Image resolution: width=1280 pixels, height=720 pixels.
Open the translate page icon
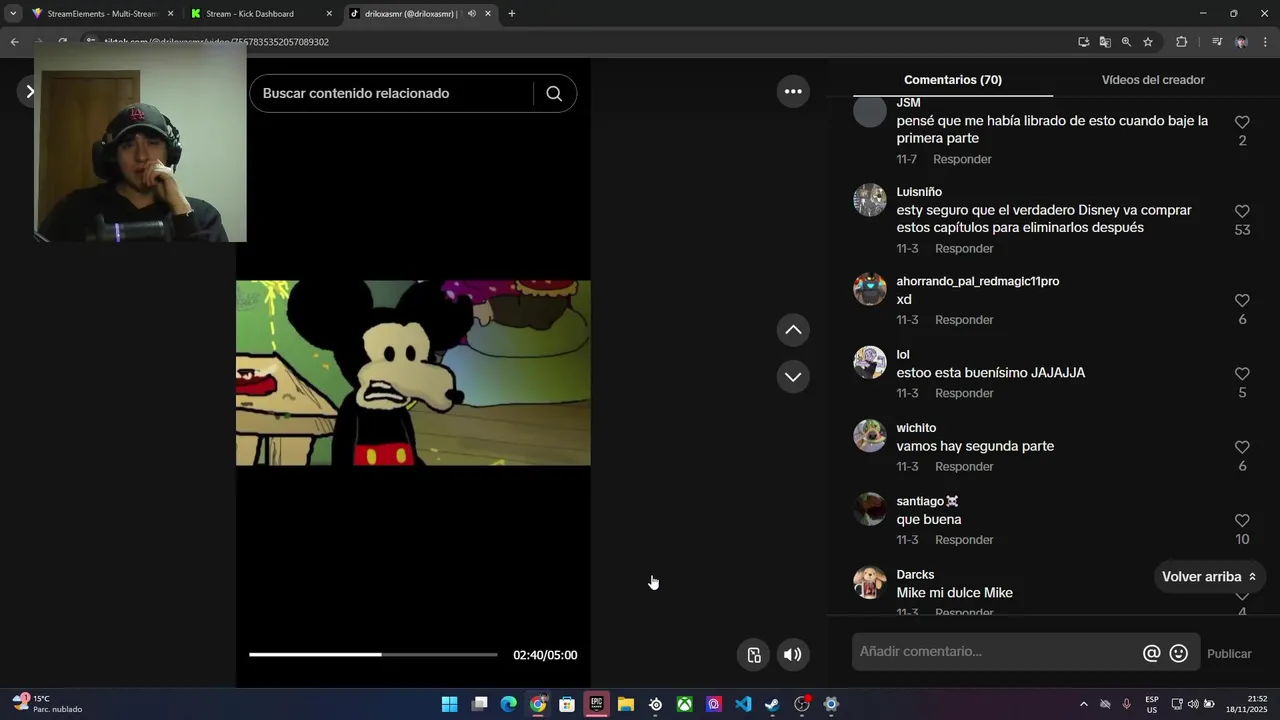pyautogui.click(x=1105, y=42)
